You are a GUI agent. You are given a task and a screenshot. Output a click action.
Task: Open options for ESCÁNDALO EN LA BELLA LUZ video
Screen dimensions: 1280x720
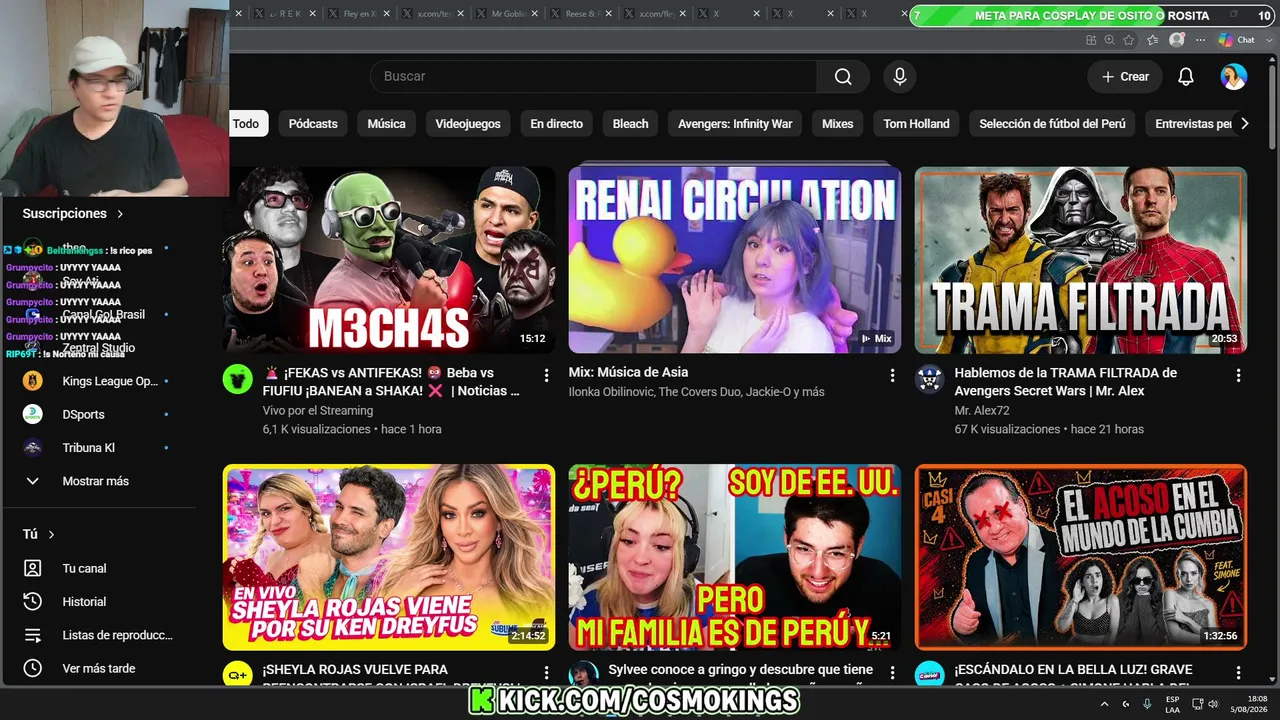point(1238,673)
